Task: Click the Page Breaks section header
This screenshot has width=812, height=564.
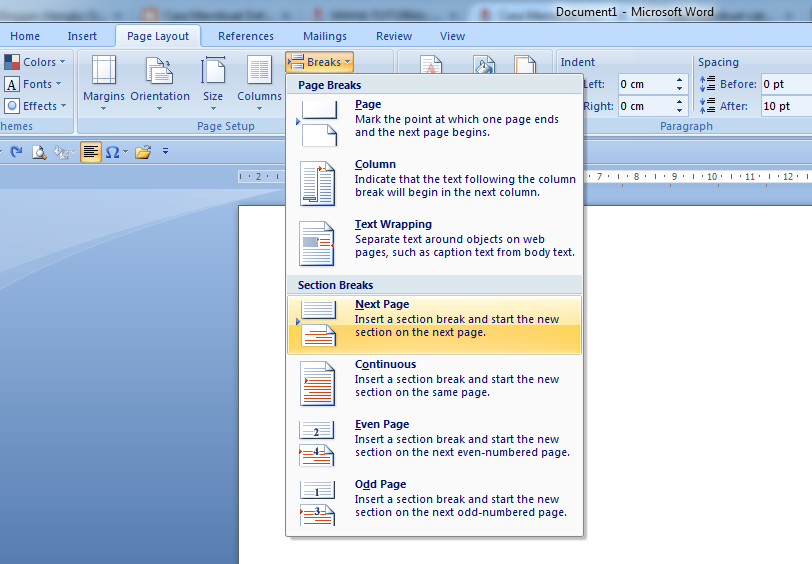Action: (434, 85)
